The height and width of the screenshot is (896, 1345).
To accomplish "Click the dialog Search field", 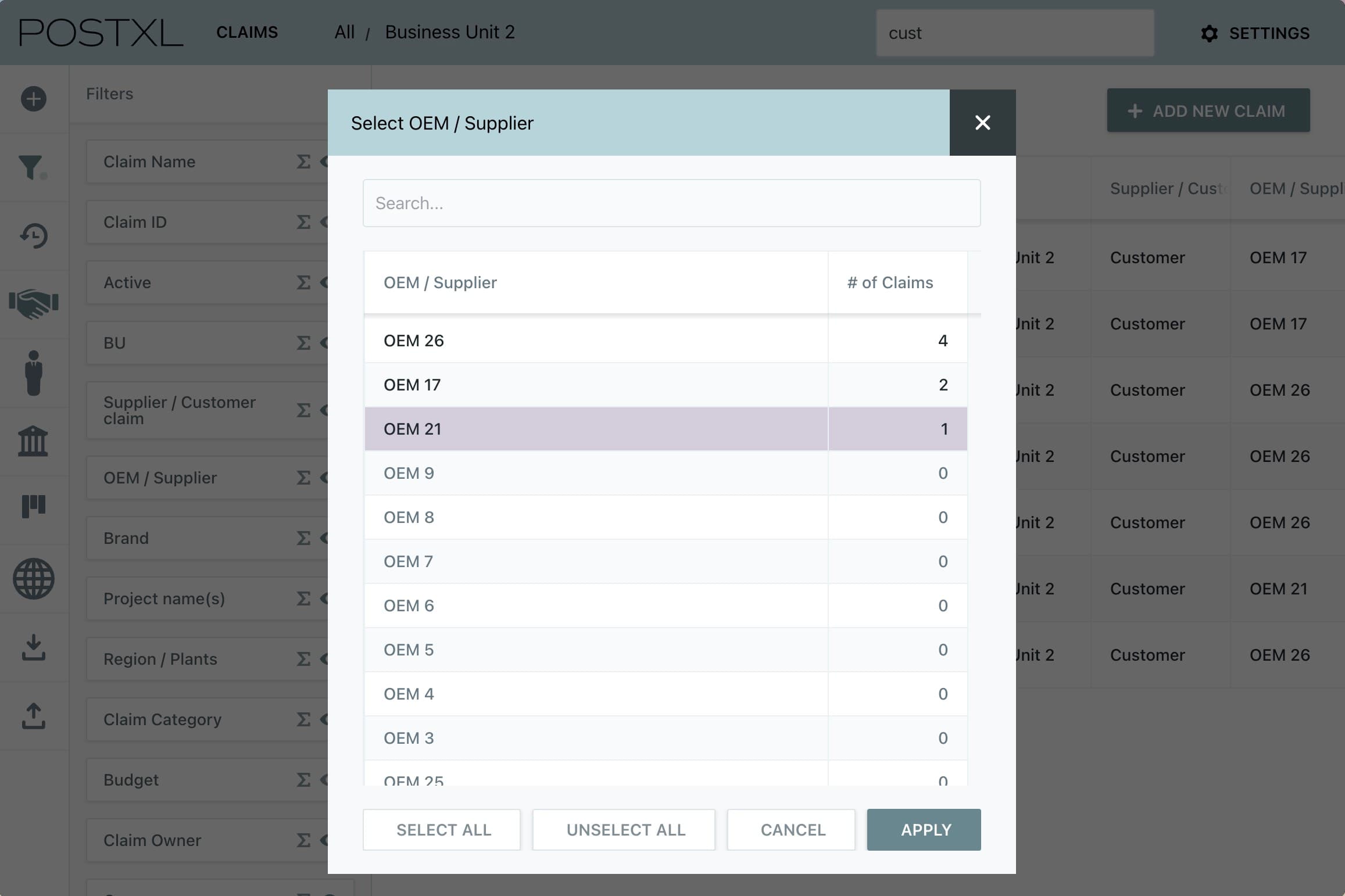I will (671, 203).
